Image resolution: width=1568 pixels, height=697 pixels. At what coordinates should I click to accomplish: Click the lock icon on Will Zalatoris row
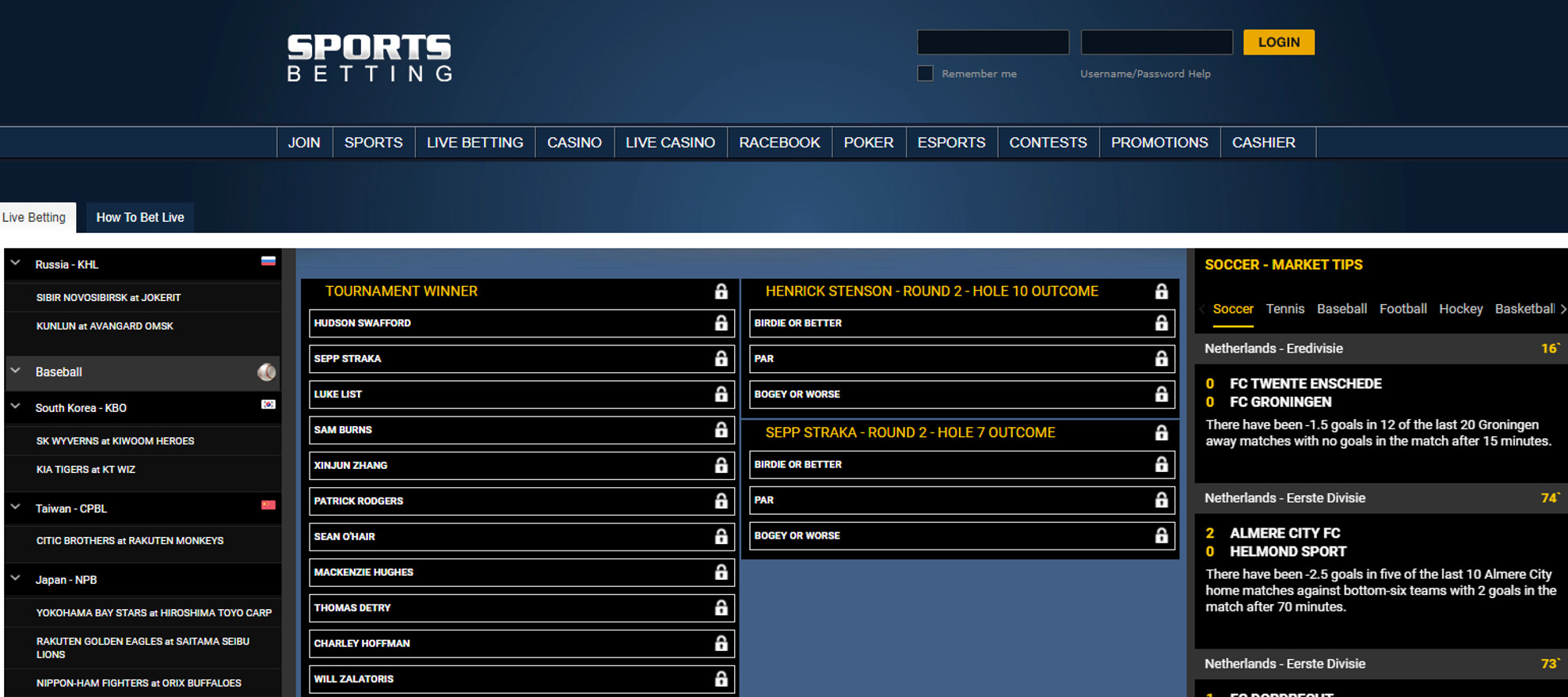[721, 680]
